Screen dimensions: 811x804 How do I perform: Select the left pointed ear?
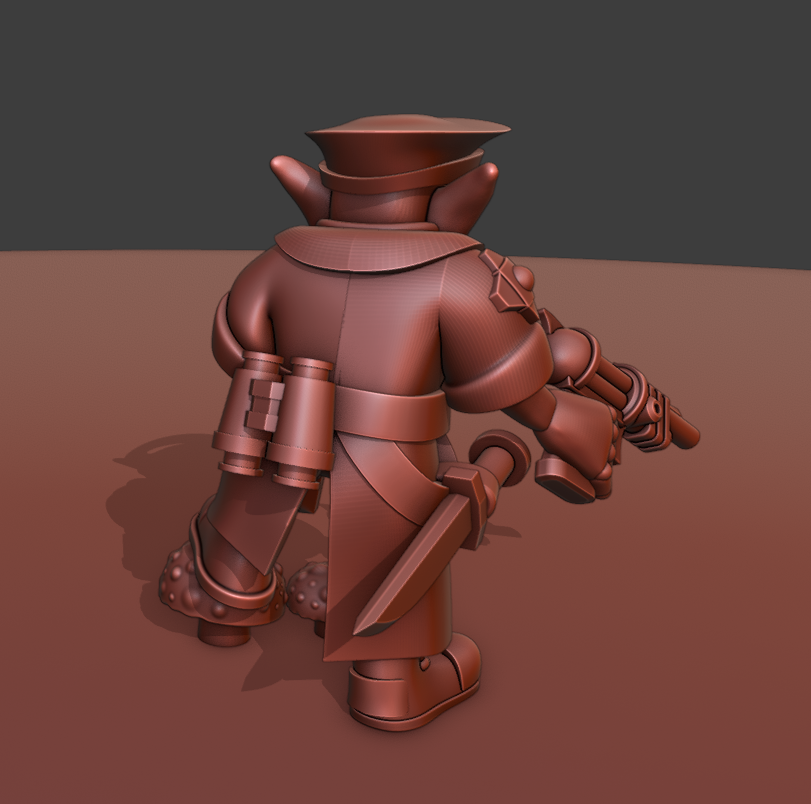(x=294, y=178)
